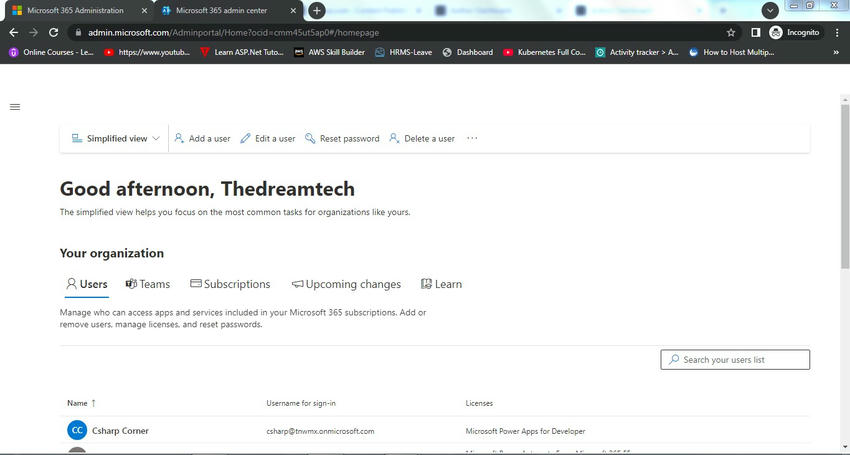Open the Upcoming changes tab
The height and width of the screenshot is (455, 850).
[x=346, y=284]
